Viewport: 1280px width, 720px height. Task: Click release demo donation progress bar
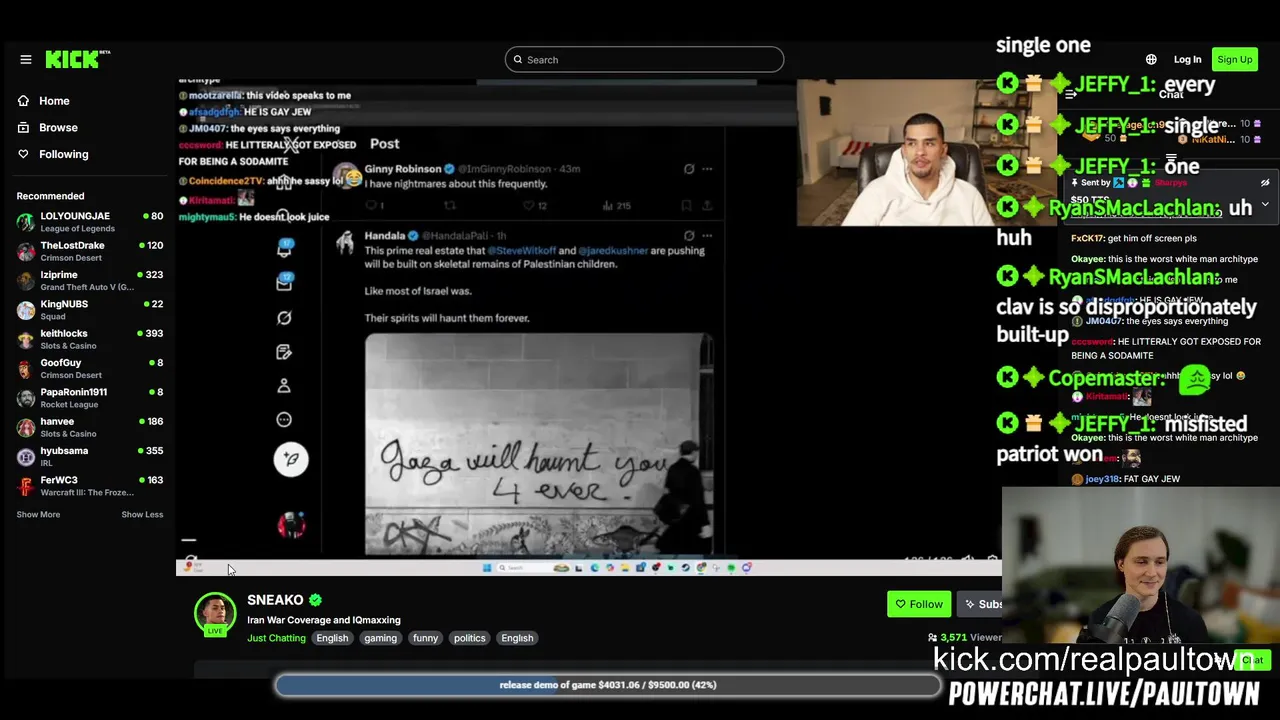pyautogui.click(x=608, y=685)
